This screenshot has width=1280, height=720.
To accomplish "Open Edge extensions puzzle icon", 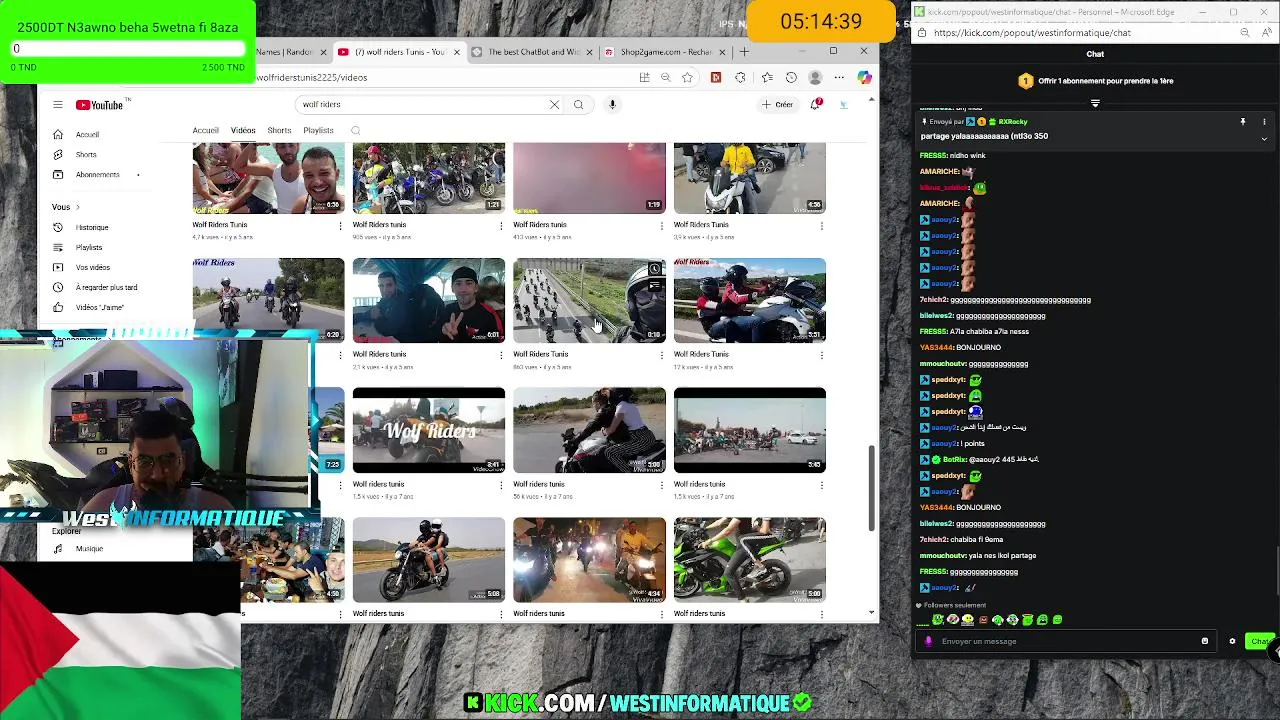I will coord(740,77).
